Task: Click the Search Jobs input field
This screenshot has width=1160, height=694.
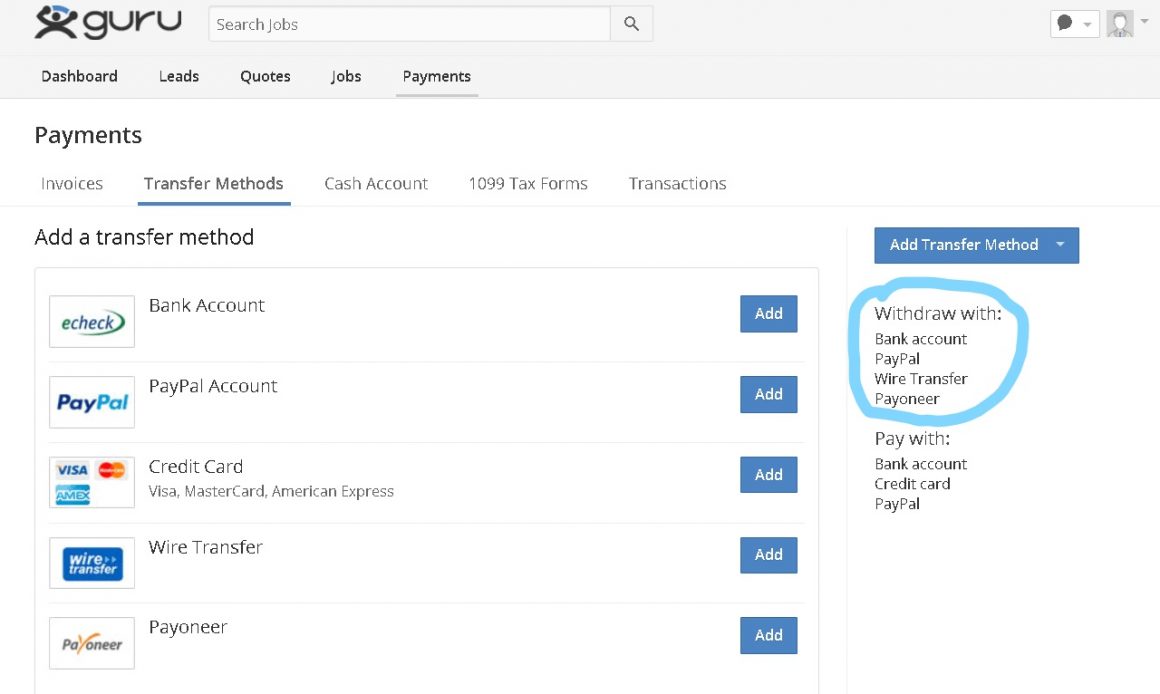Action: pos(409,24)
